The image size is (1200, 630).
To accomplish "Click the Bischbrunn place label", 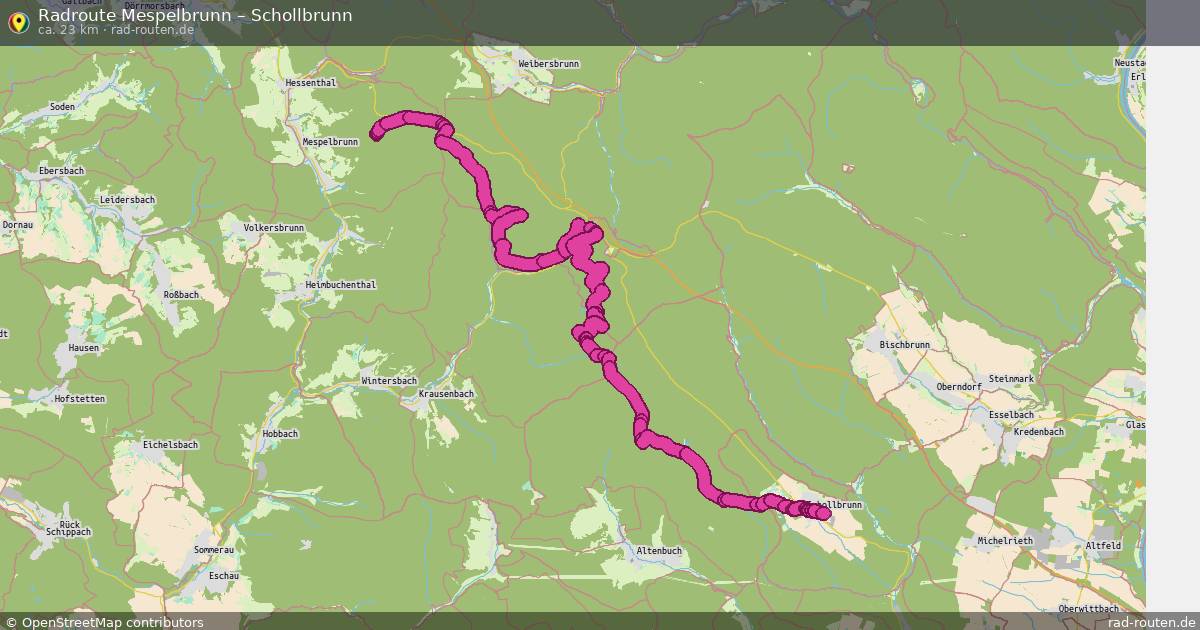I will (x=905, y=344).
